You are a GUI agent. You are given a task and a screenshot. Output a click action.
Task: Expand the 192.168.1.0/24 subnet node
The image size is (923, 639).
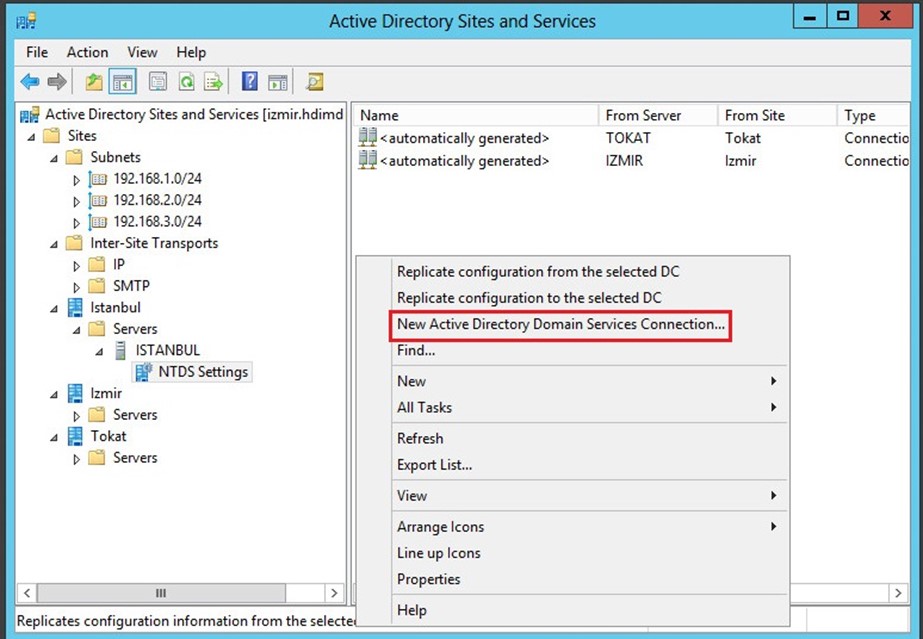[76, 180]
